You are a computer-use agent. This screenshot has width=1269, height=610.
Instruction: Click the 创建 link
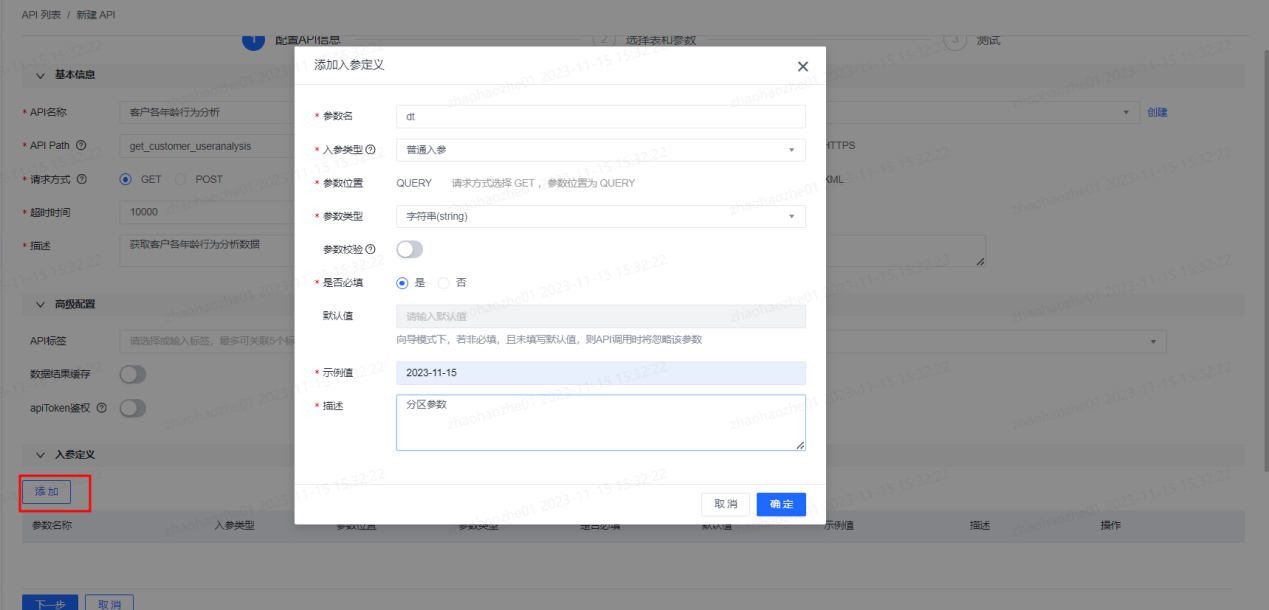[1157, 112]
